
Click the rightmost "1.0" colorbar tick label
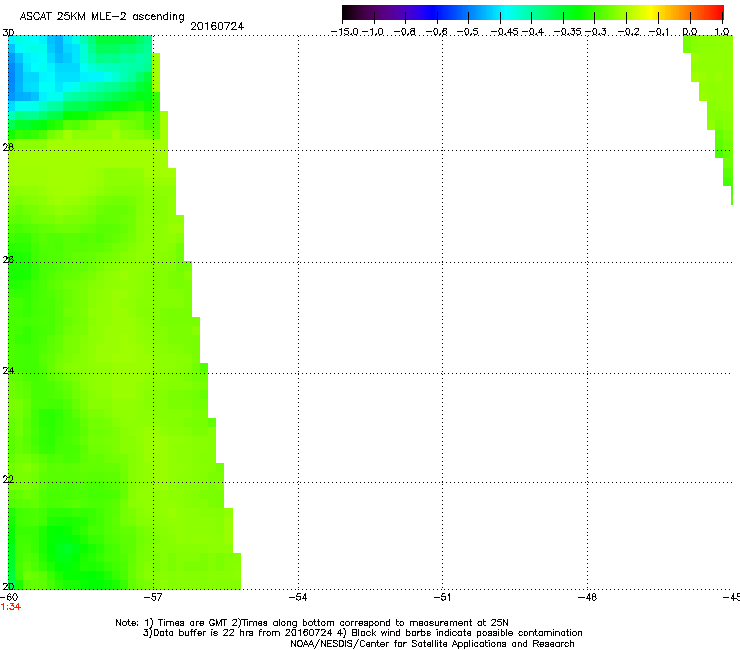[722, 32]
